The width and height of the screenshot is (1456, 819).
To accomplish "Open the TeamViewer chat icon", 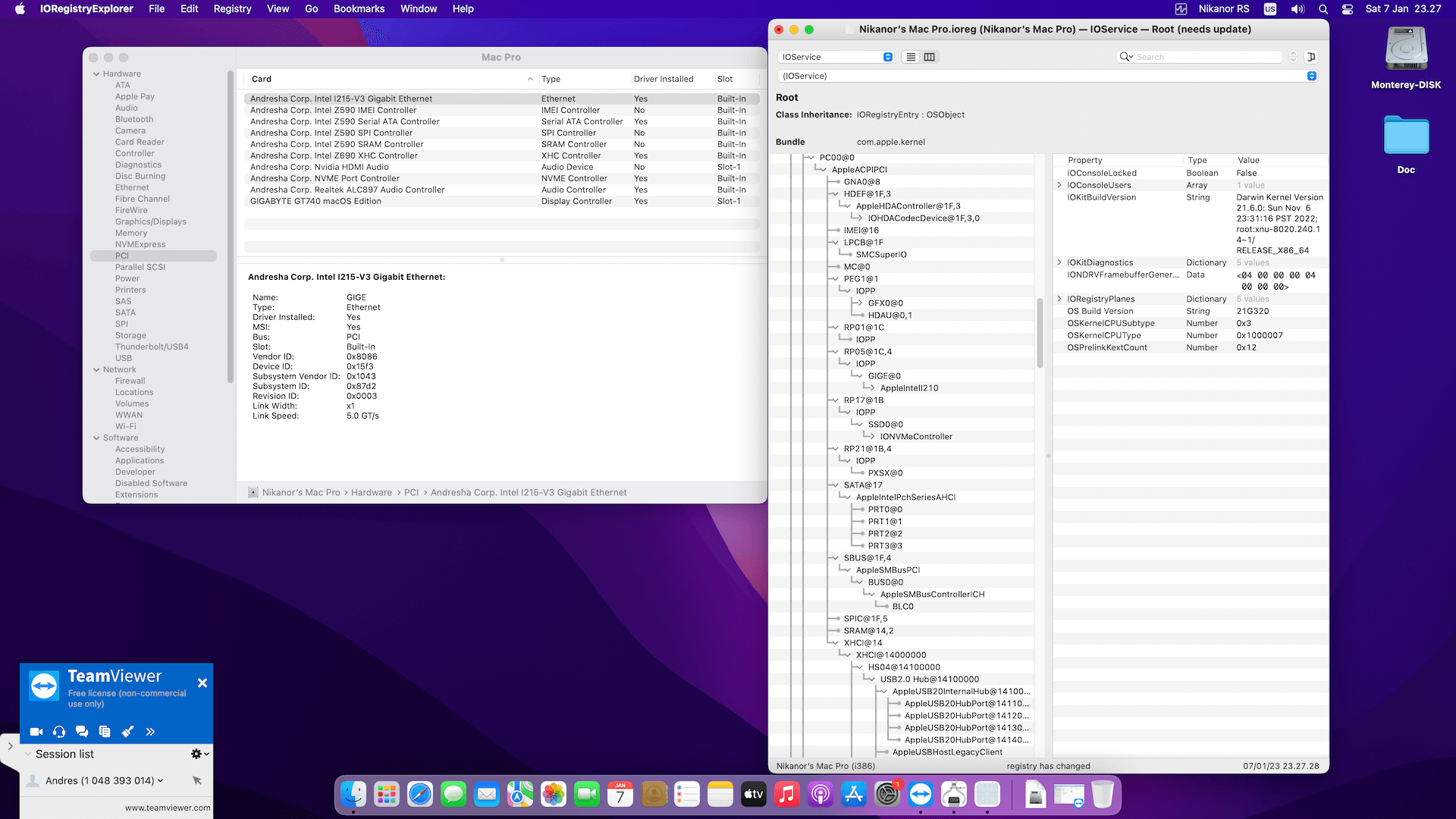I will pyautogui.click(x=82, y=732).
